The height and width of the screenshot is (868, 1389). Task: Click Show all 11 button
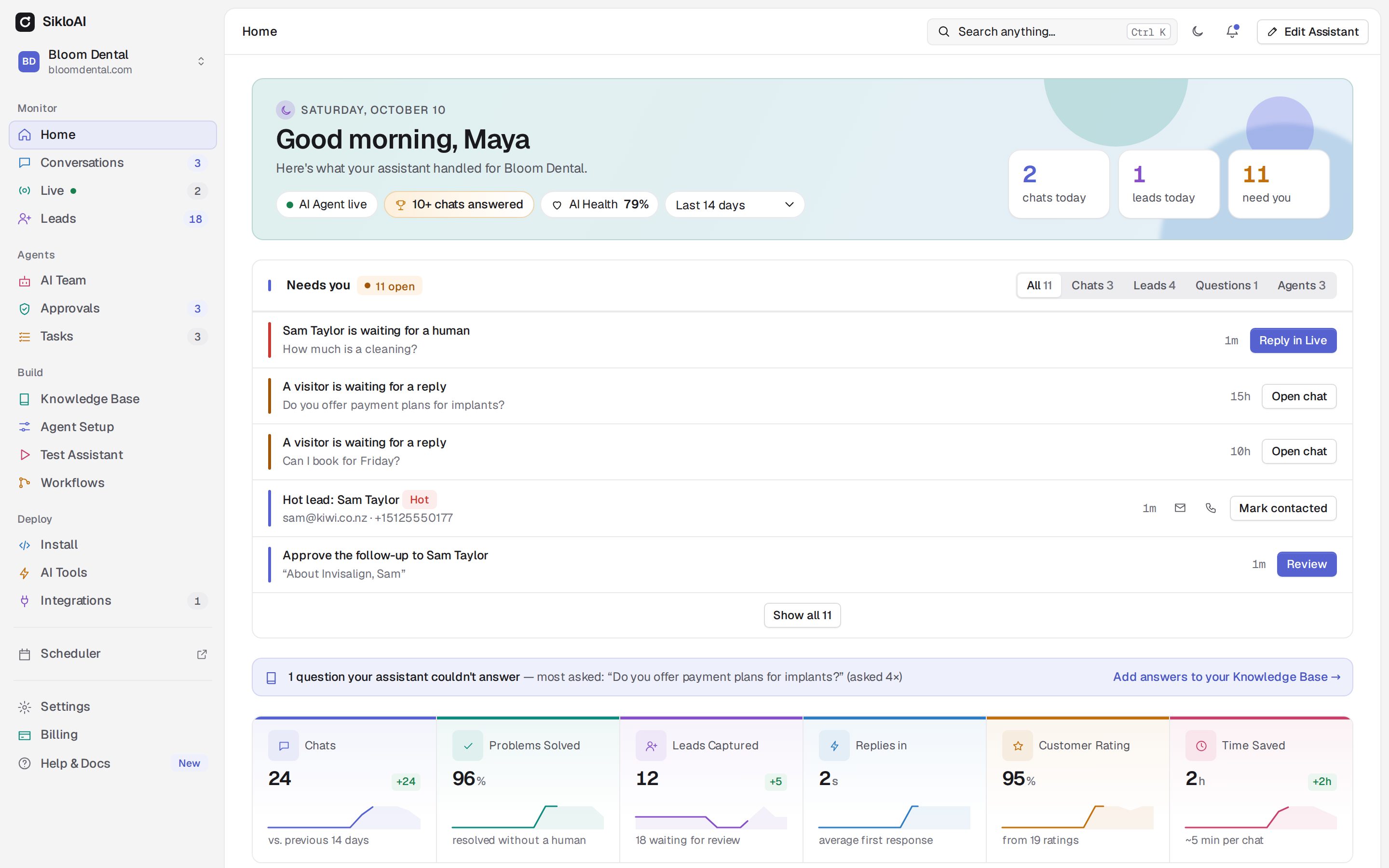(x=802, y=615)
